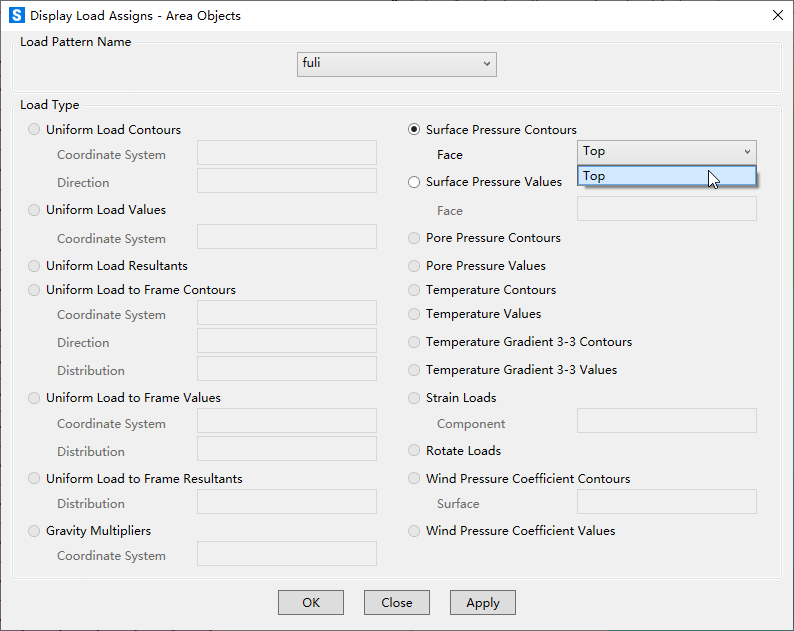The height and width of the screenshot is (631, 794).
Task: Select the Pore Pressure Contours radio option
Action: [x=414, y=238]
